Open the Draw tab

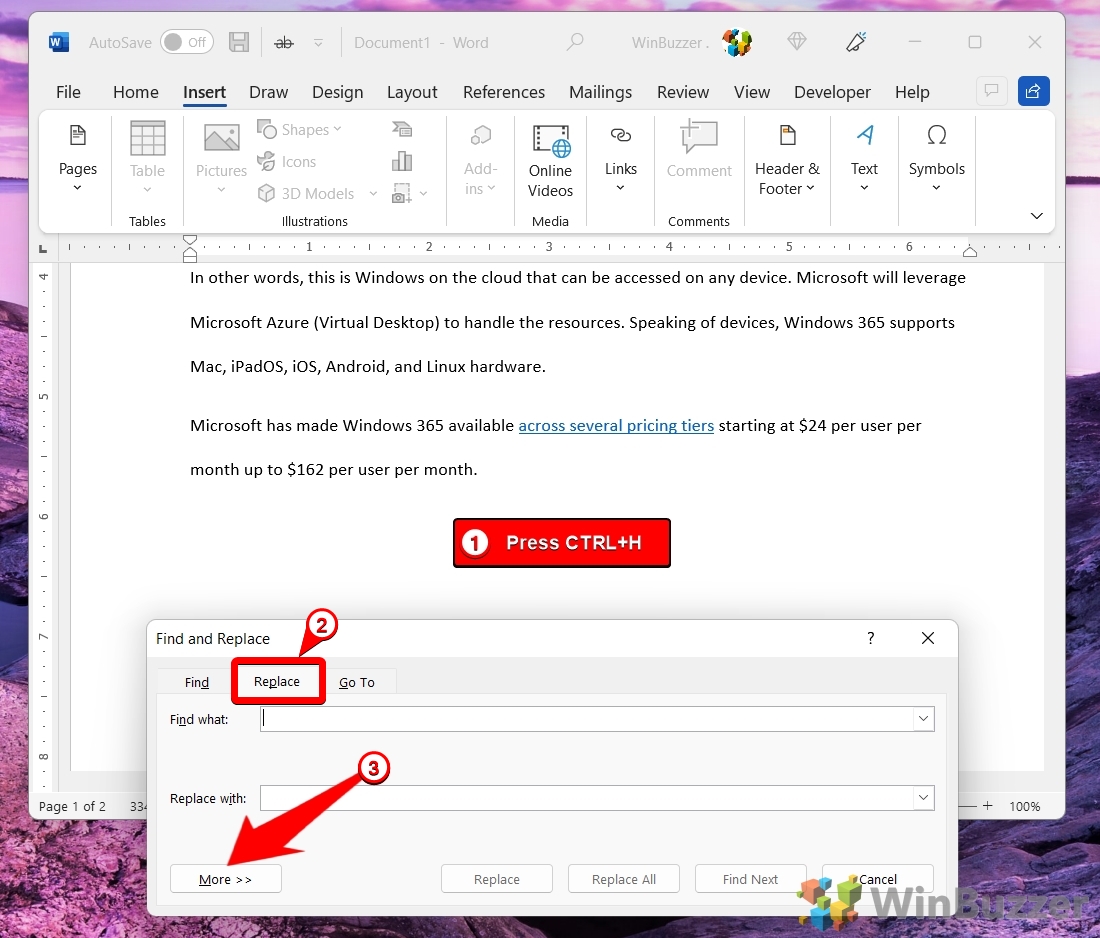click(x=268, y=92)
